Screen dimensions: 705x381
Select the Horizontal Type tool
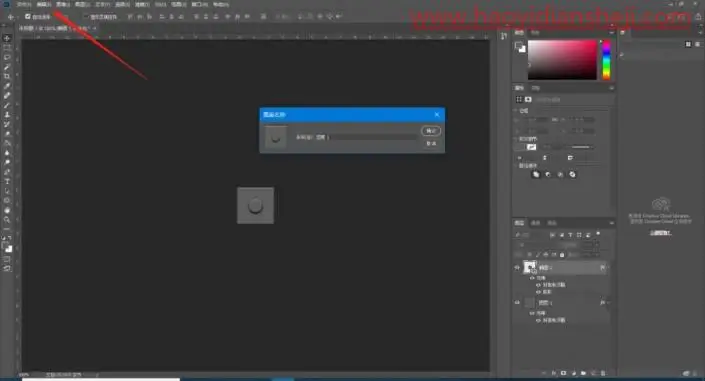click(7, 181)
